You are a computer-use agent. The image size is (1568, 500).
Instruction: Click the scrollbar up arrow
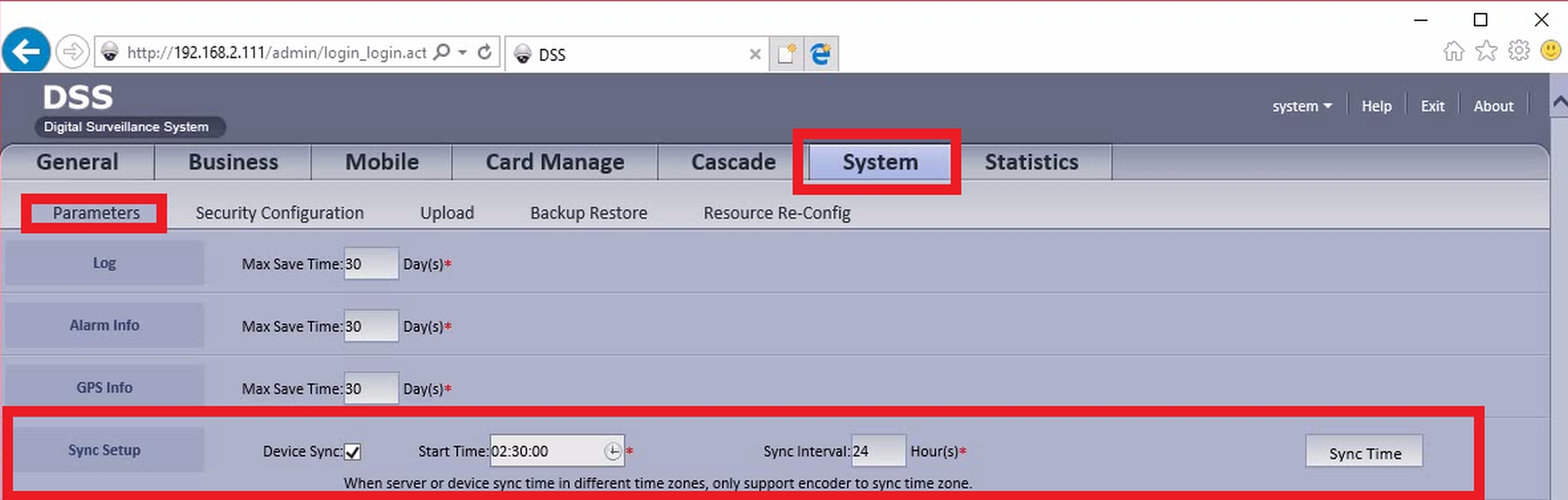click(x=1559, y=100)
